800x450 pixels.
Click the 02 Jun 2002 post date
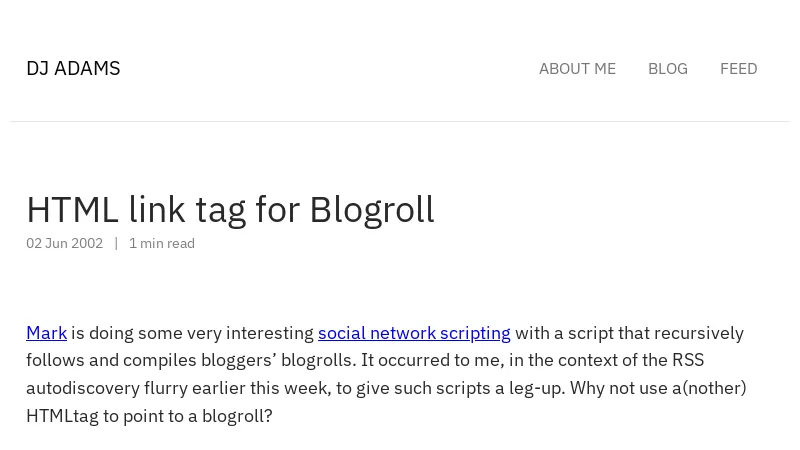64,243
